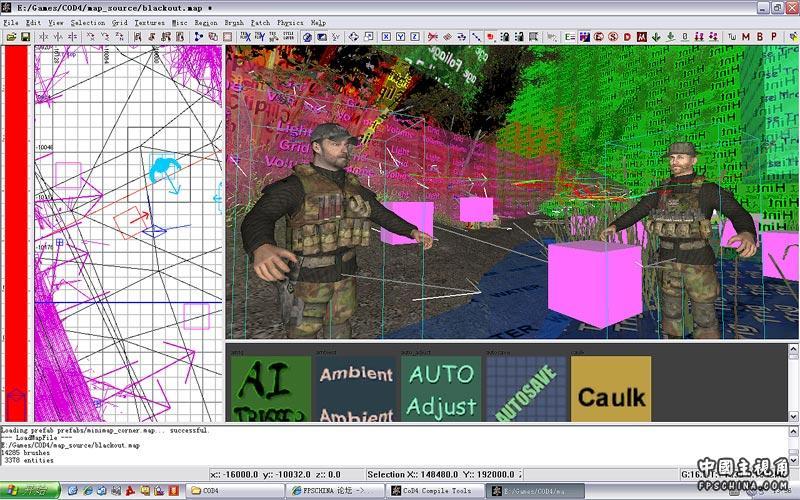800x500 pixels.
Task: Open the Grid menu
Action: [119, 22]
